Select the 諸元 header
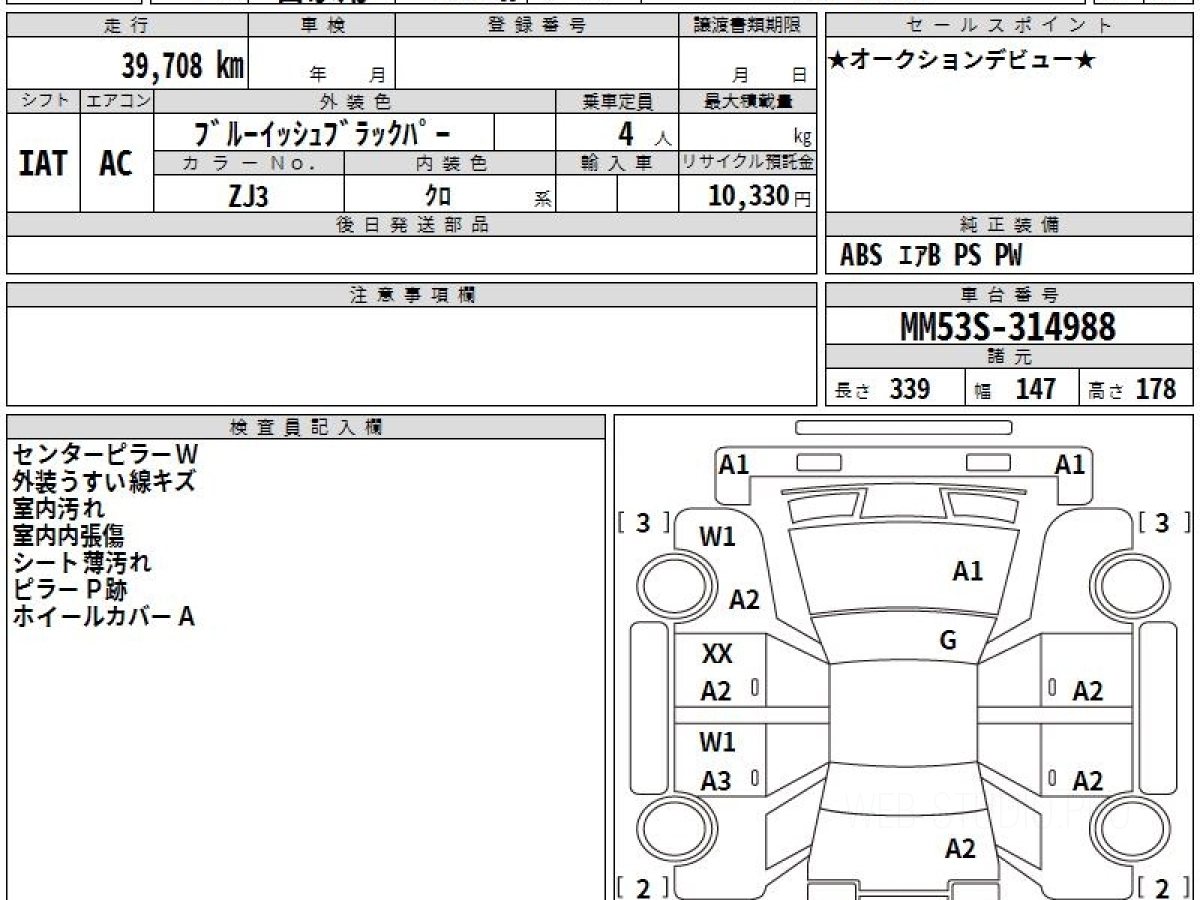This screenshot has width=1200, height=900. (x=1009, y=357)
